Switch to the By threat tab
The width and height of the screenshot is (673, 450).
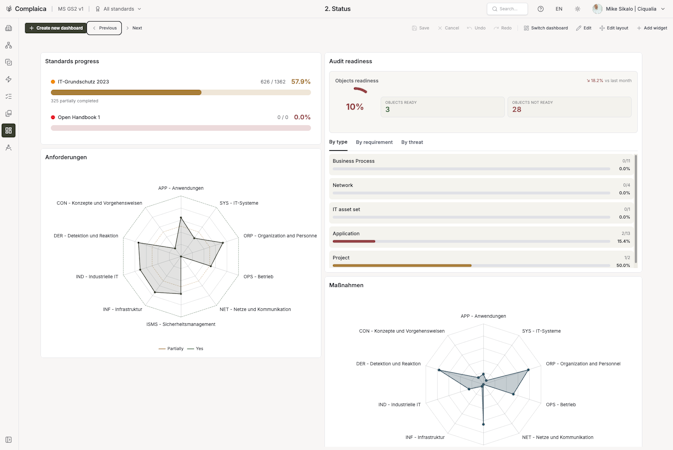tap(412, 142)
